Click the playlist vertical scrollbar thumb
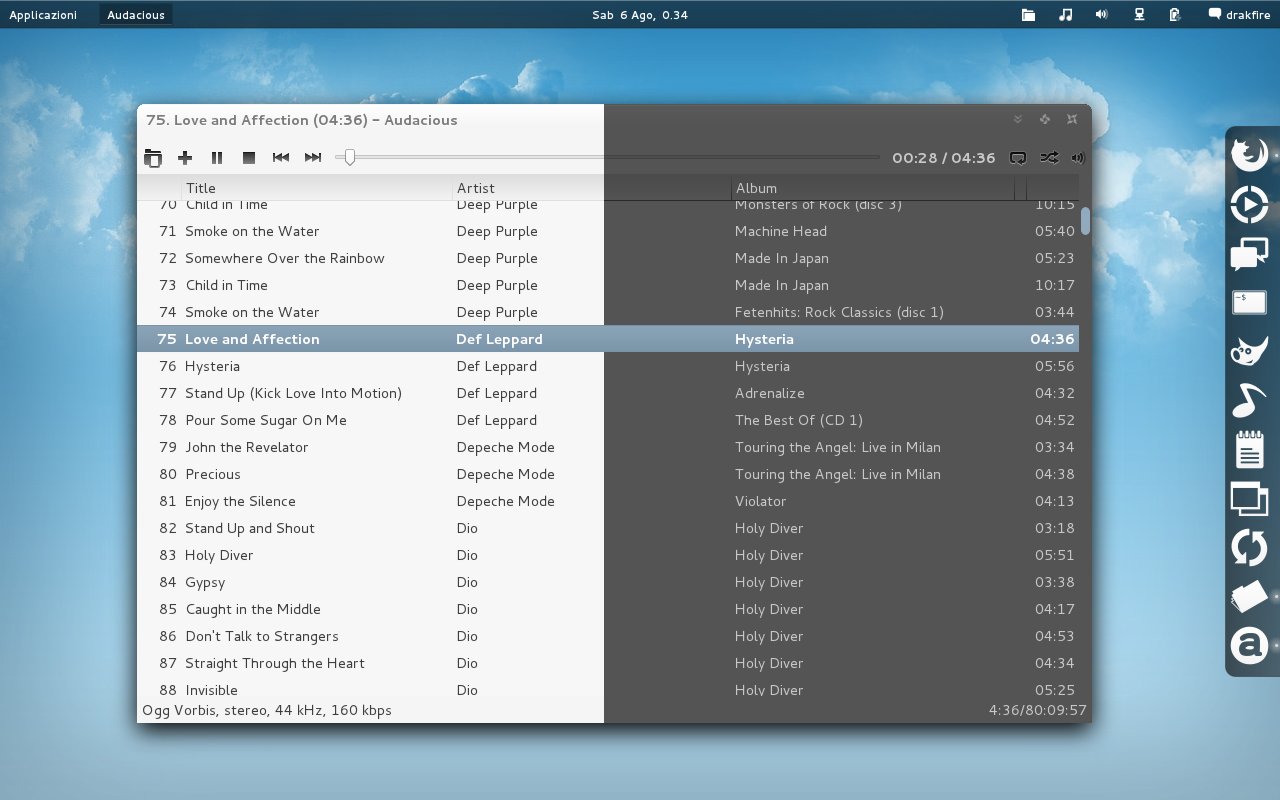 1085,221
